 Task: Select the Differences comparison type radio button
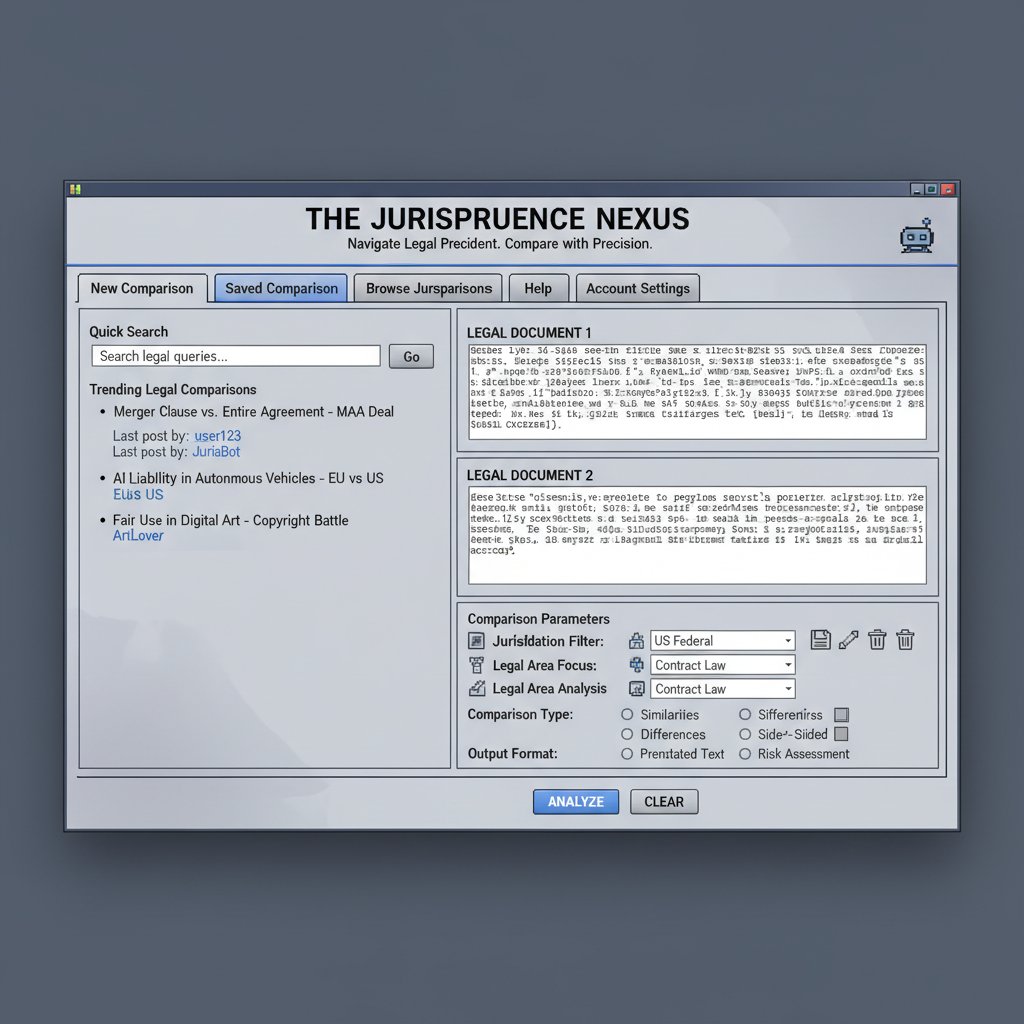(x=628, y=734)
